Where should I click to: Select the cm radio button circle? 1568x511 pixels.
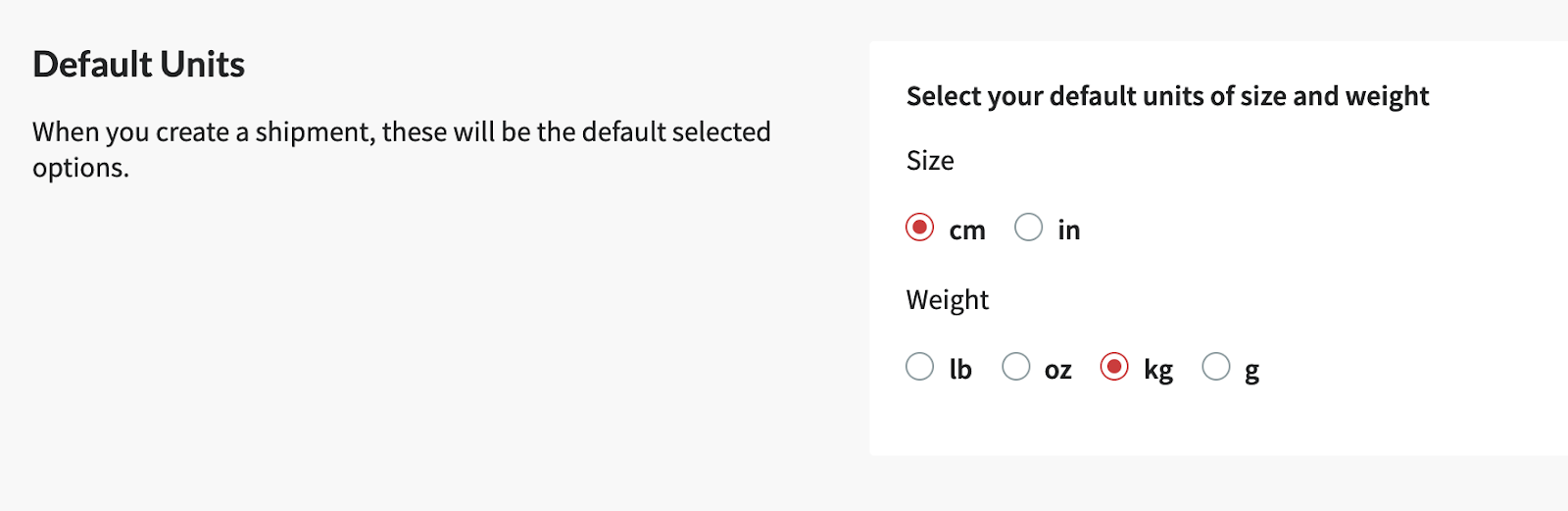point(919,229)
